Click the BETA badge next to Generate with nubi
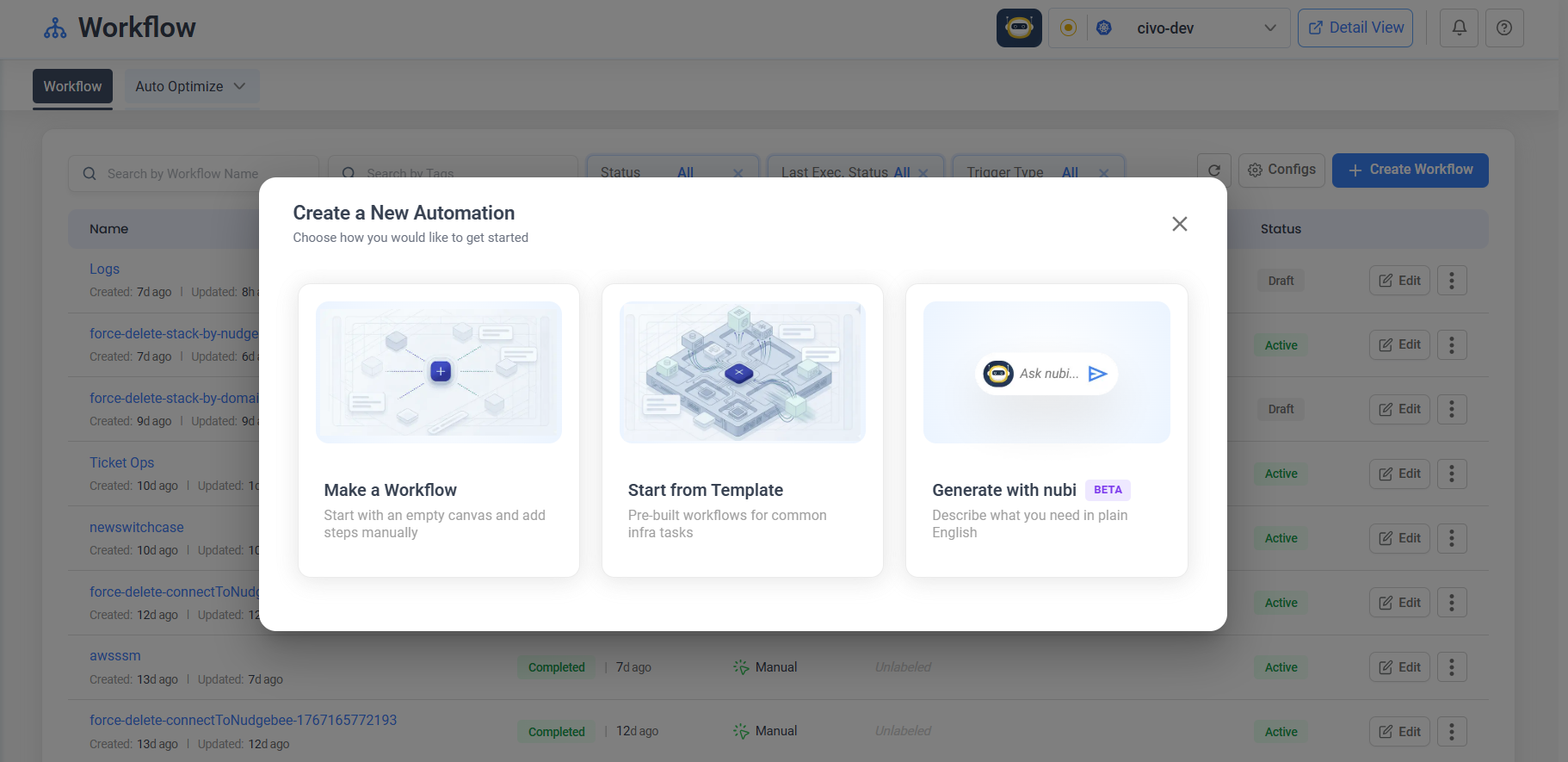This screenshot has width=1568, height=762. 1108,490
